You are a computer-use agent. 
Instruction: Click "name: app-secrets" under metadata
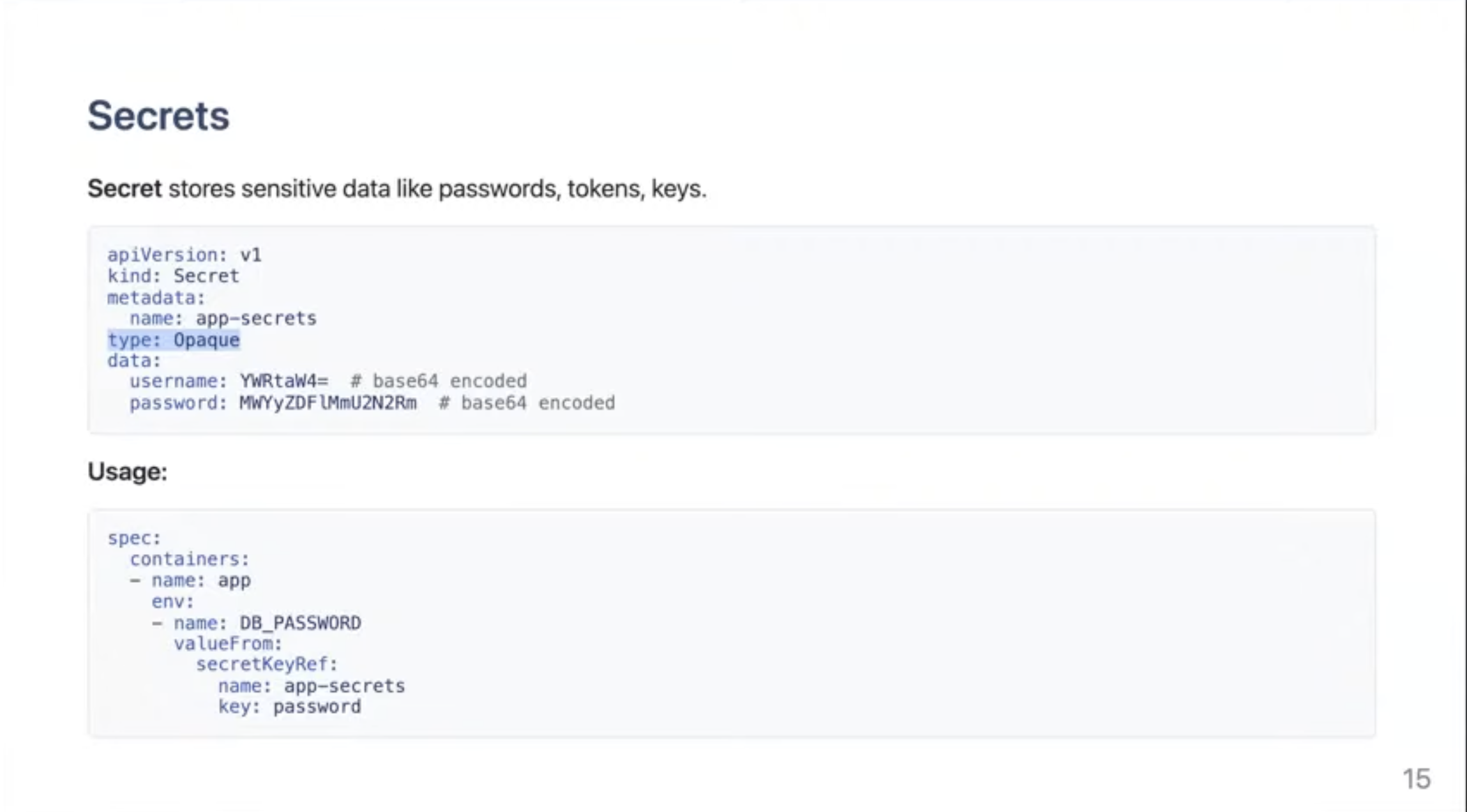[223, 319]
